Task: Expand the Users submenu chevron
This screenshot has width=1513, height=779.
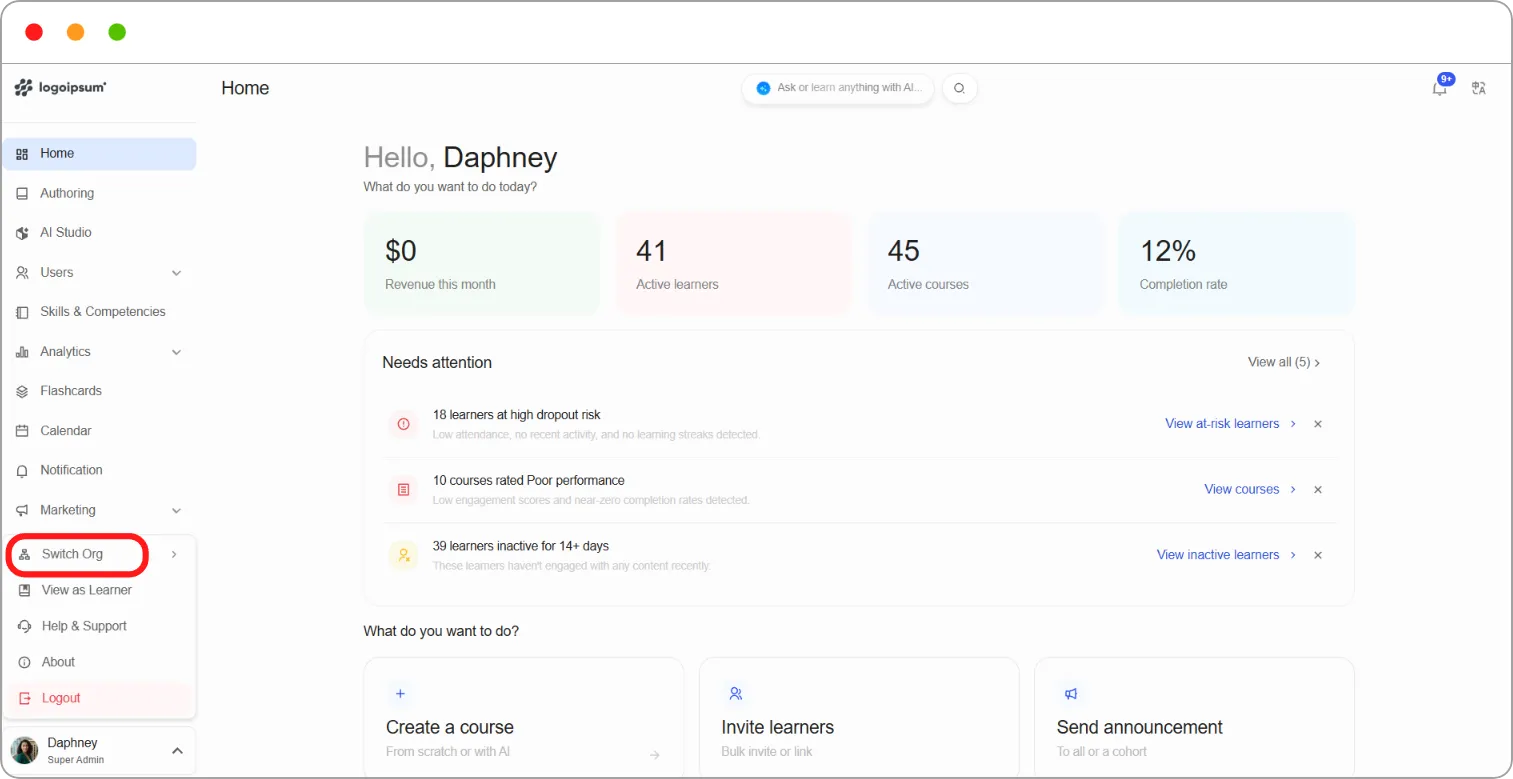Action: pos(176,273)
